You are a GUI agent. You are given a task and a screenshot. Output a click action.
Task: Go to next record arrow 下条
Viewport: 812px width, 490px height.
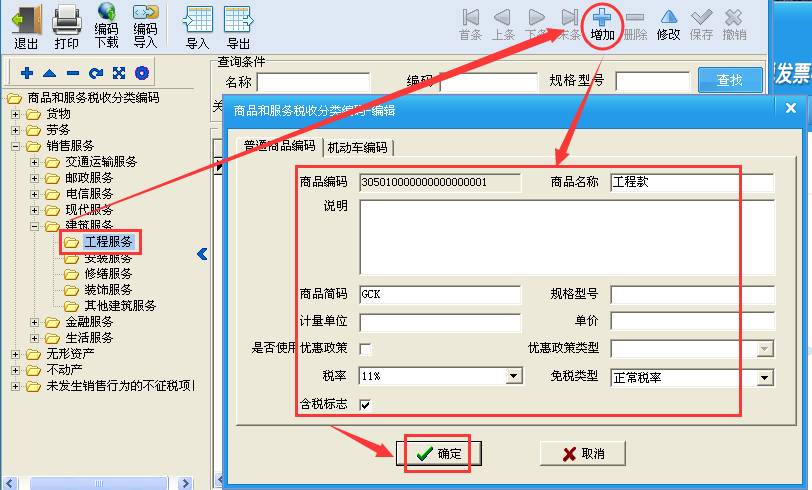point(536,18)
